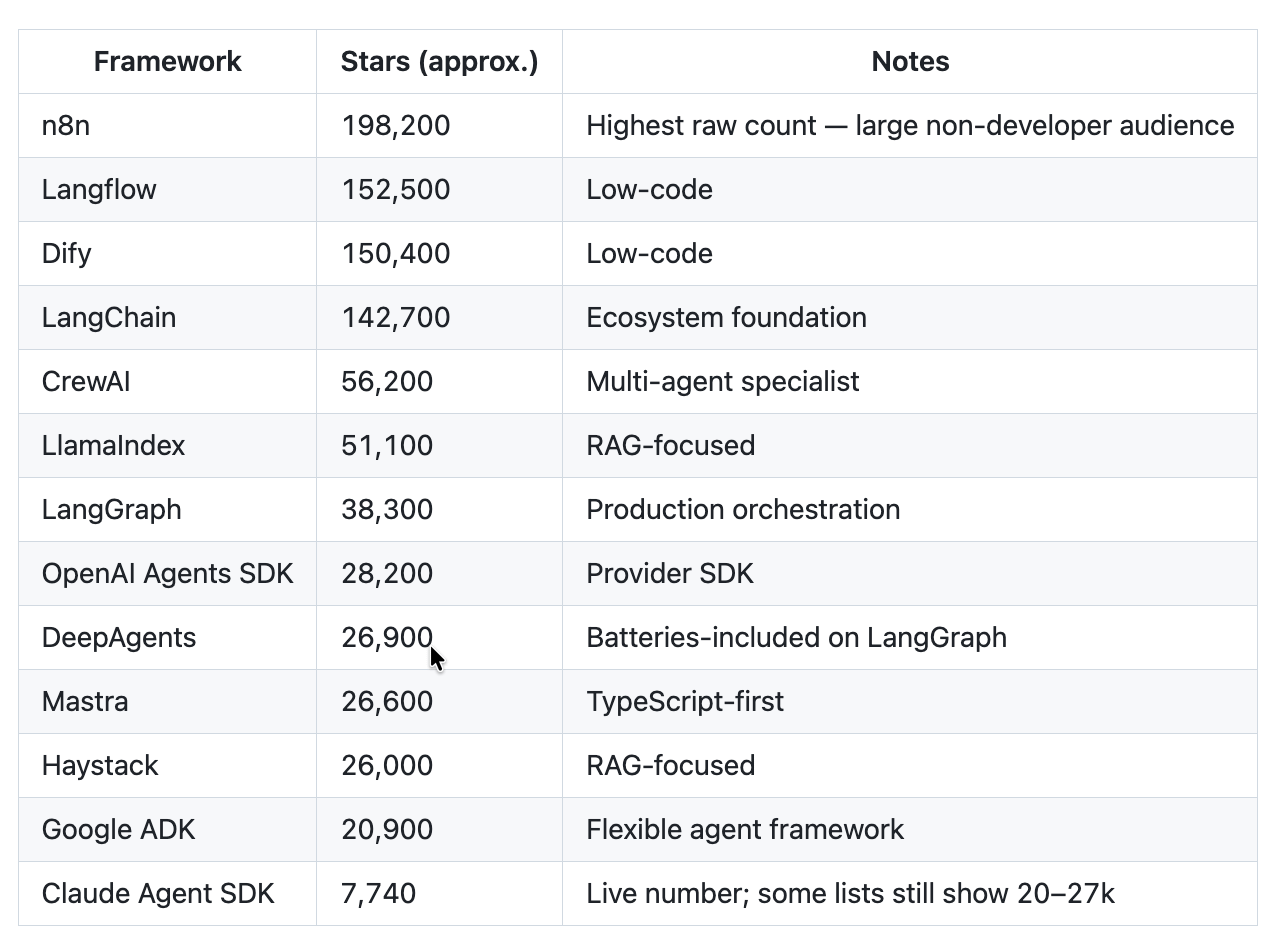Select the OpenAI Agents SDK cell

coord(168,574)
